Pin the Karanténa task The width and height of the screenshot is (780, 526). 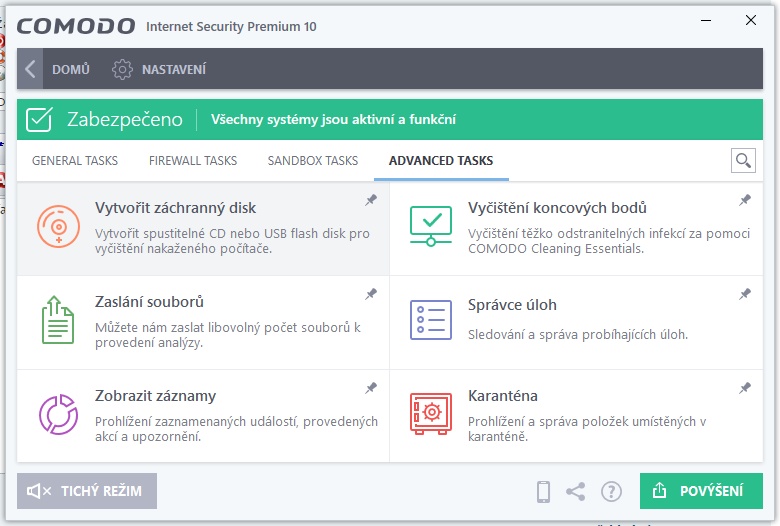click(x=744, y=388)
